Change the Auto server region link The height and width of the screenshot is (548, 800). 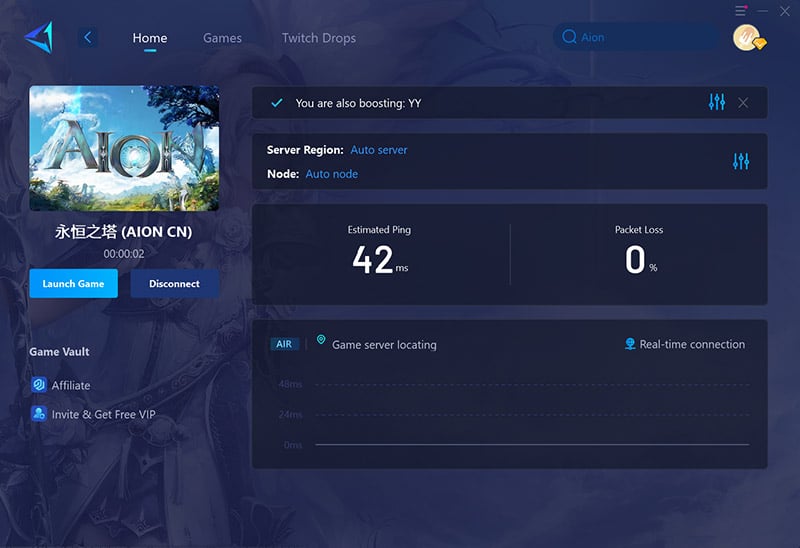pos(379,150)
